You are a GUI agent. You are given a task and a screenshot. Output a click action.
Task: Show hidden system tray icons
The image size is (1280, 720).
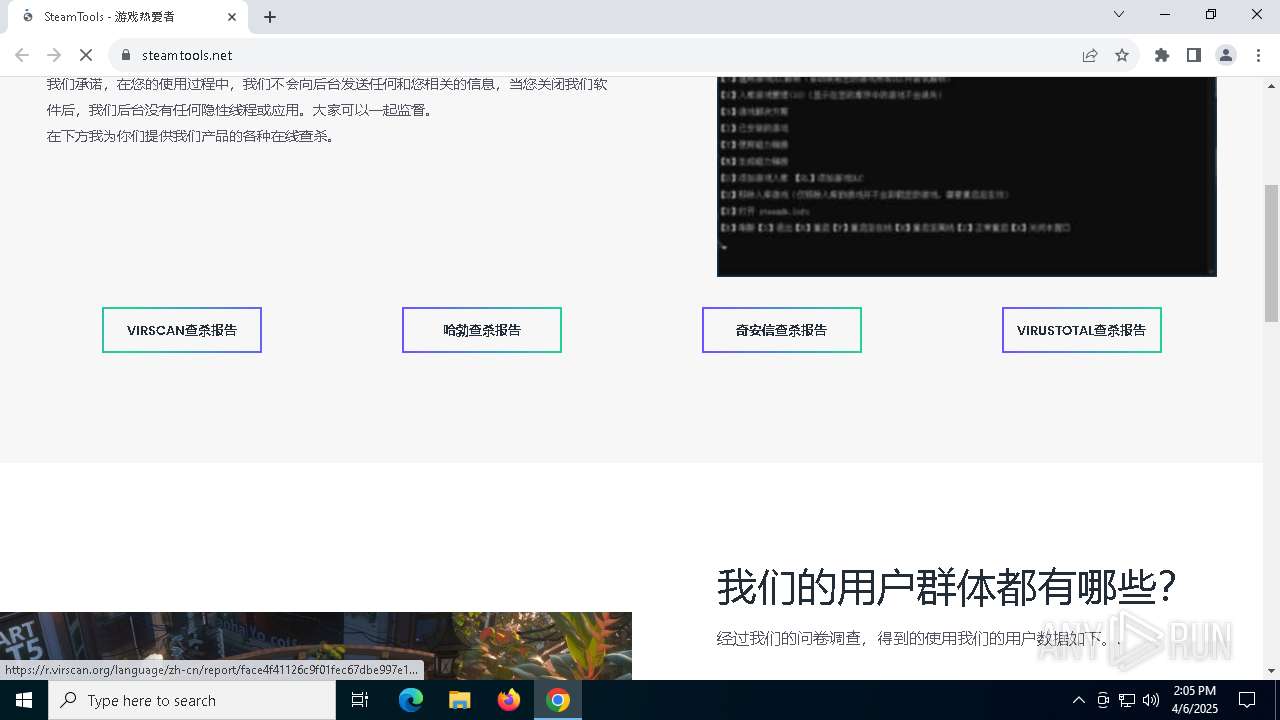click(1078, 700)
